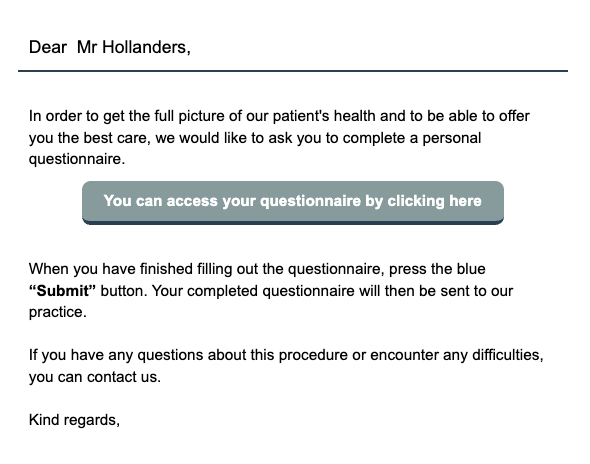Click the name "Hollanders" in the greeting
Image resolution: width=590 pixels, height=464 pixels.
click(x=144, y=47)
